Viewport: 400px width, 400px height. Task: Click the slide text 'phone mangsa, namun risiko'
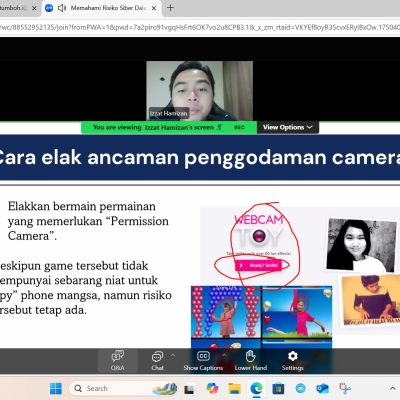pos(96,295)
